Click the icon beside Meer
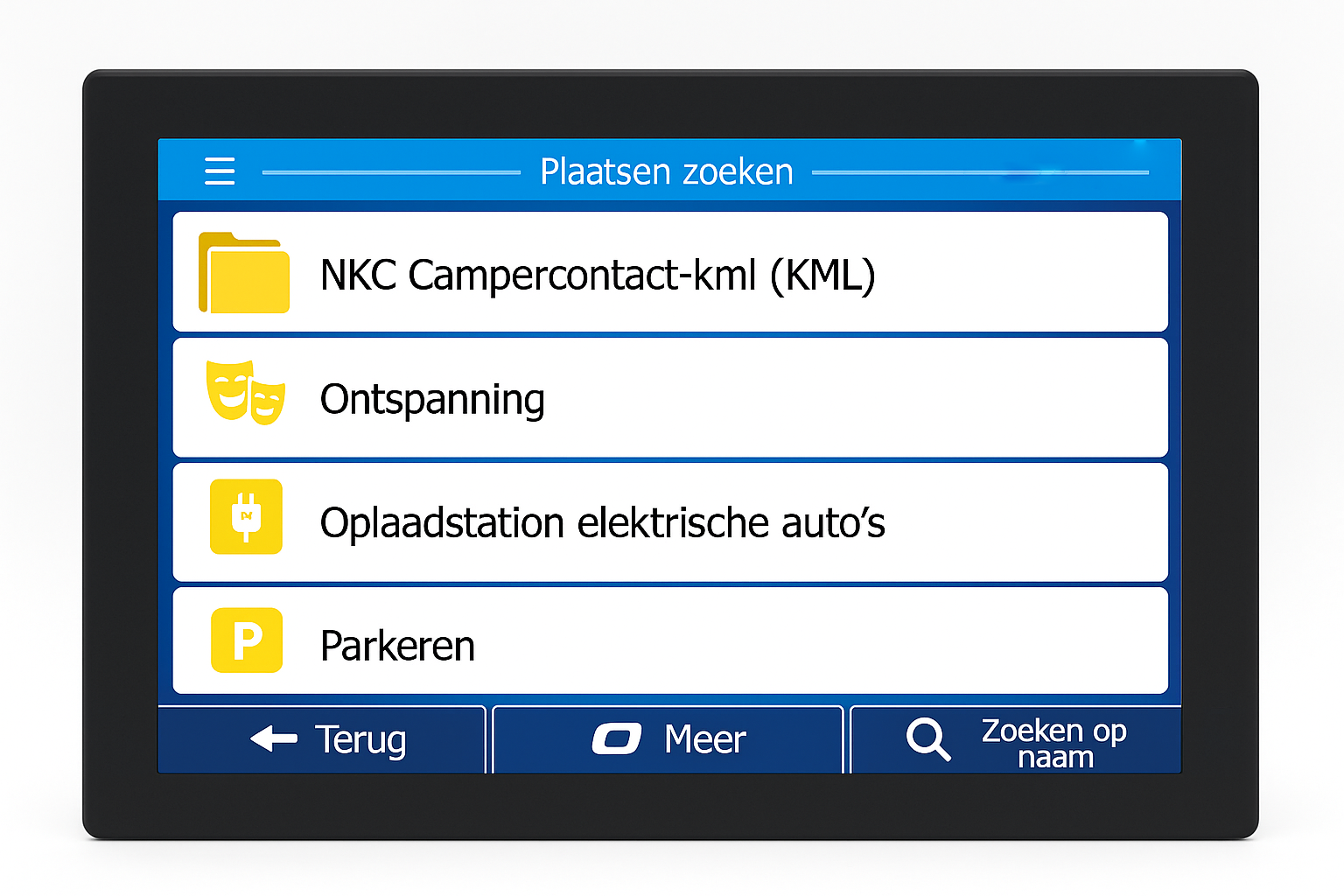Screen dimensions: 1344x896 pyautogui.click(x=617, y=738)
